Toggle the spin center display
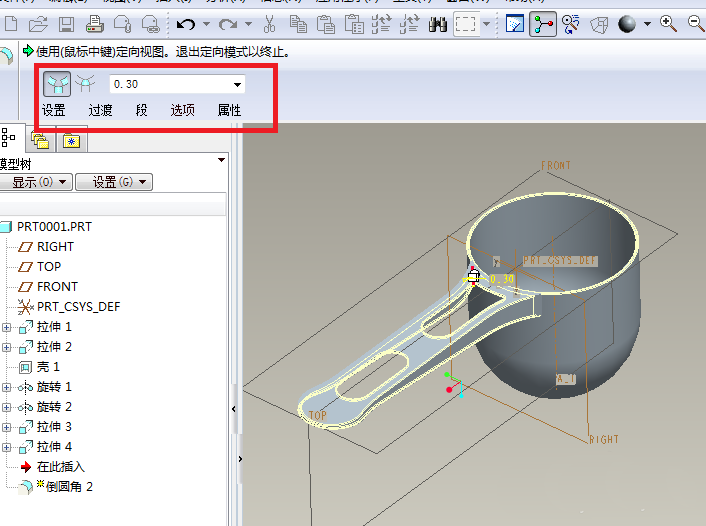706x526 pixels. 543,24
